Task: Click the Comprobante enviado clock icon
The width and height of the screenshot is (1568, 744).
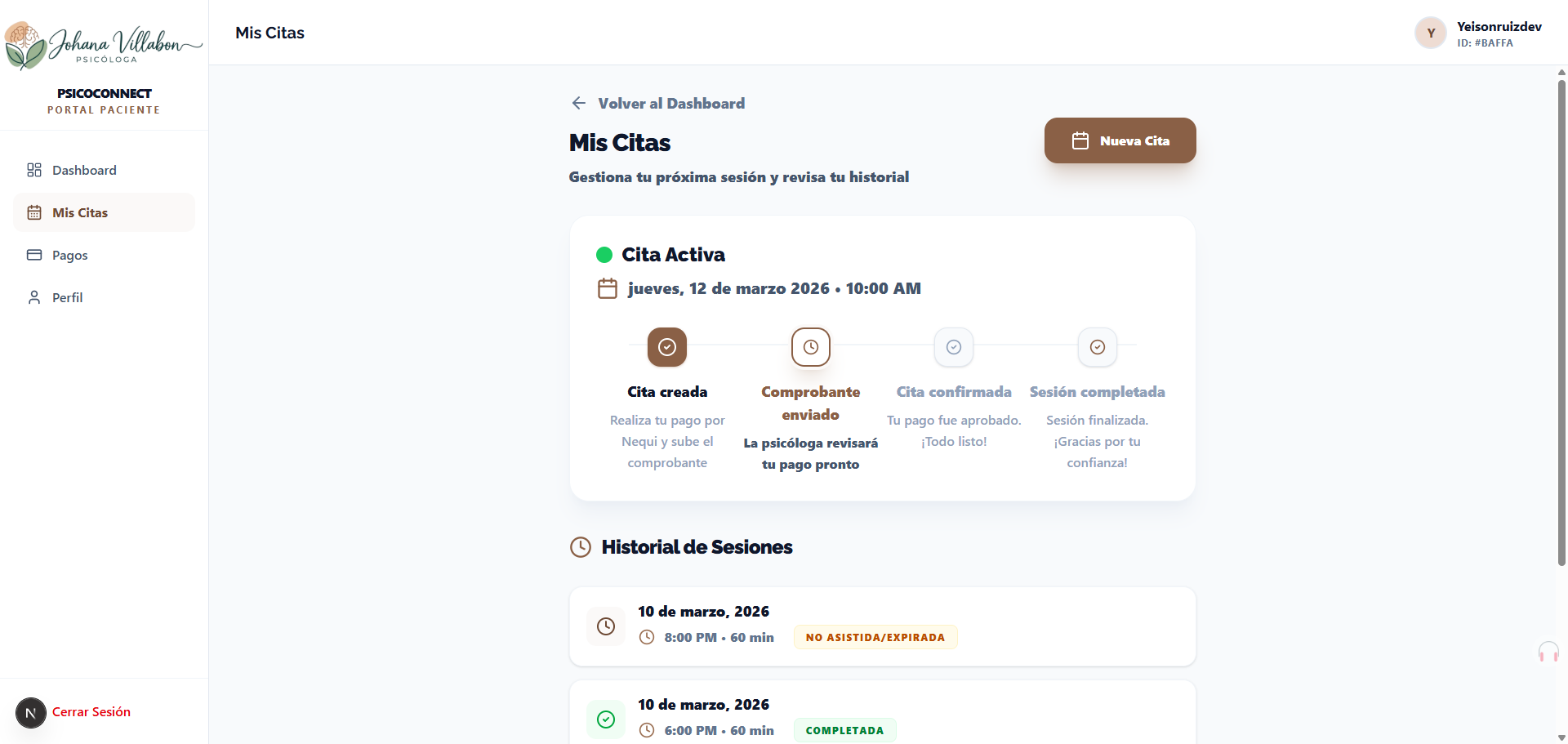Action: (810, 347)
